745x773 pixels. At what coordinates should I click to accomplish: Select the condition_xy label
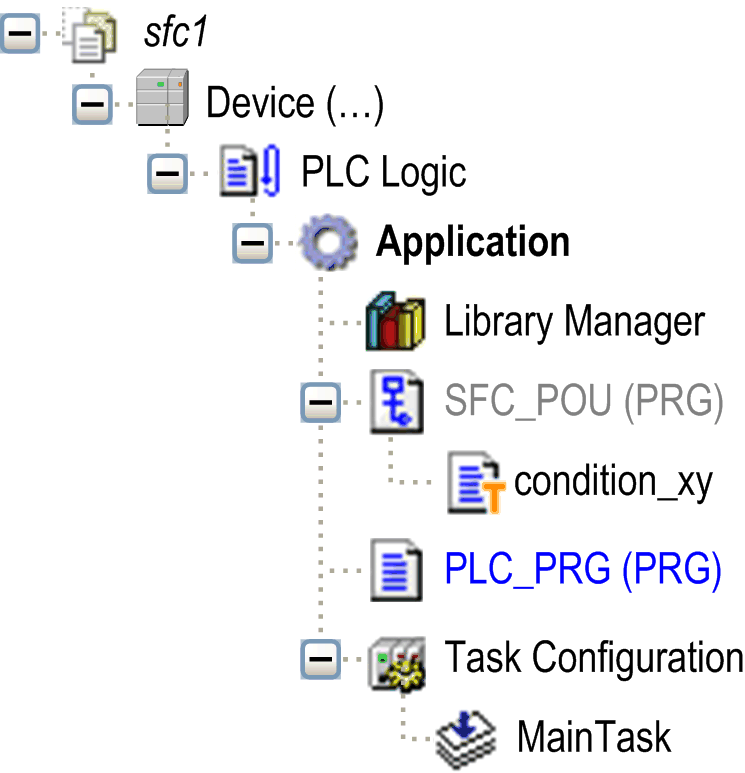613,483
